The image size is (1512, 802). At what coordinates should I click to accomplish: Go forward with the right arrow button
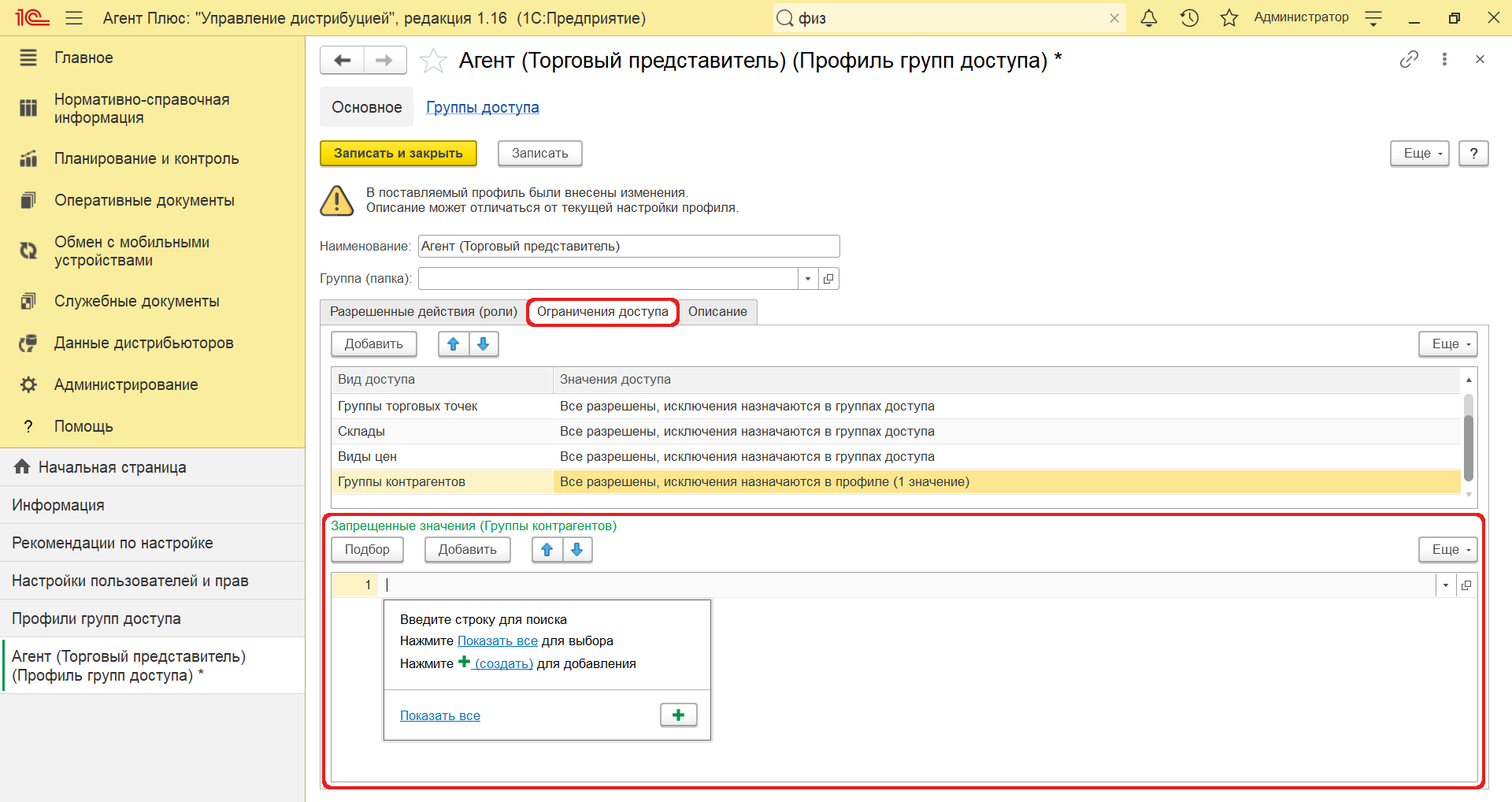(x=385, y=60)
